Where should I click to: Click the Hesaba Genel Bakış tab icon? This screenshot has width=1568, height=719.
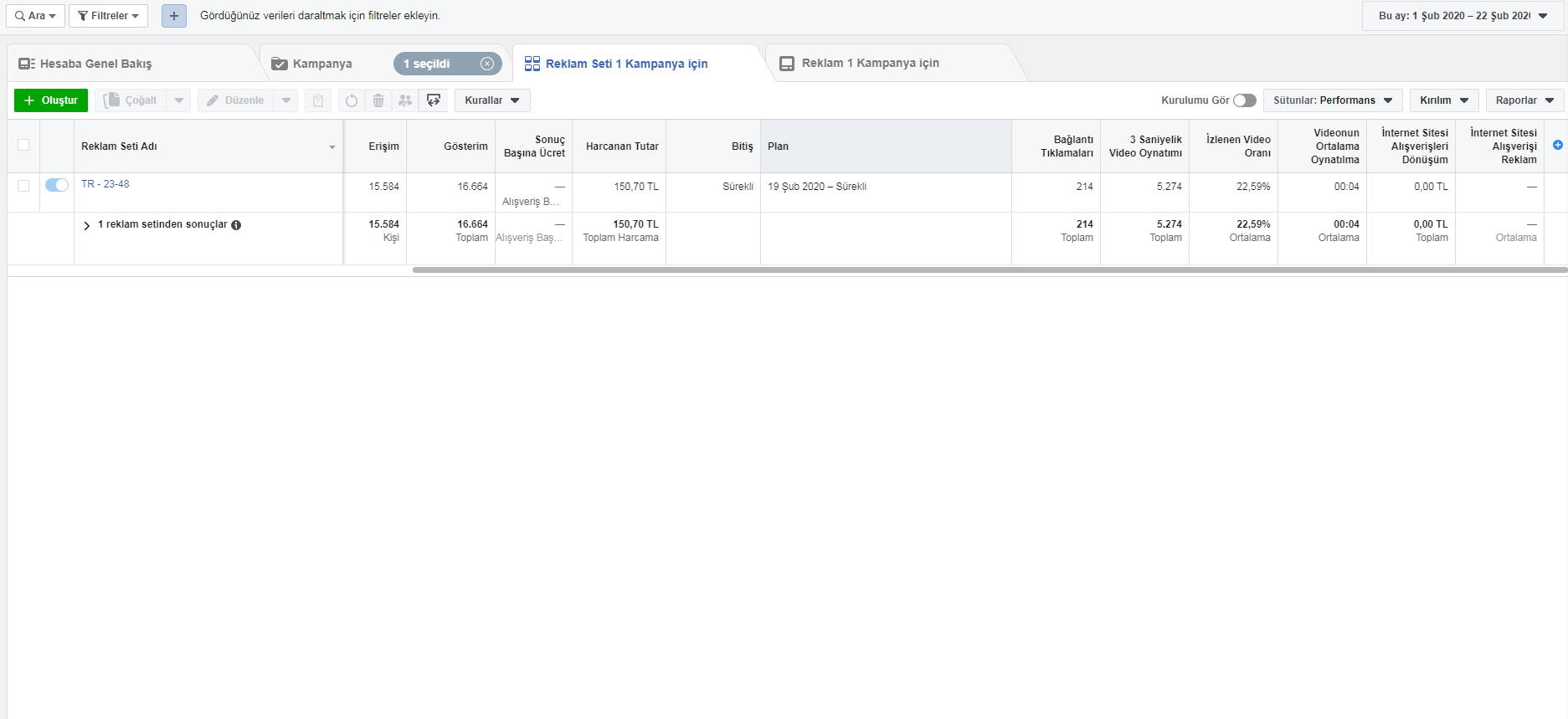tap(27, 64)
